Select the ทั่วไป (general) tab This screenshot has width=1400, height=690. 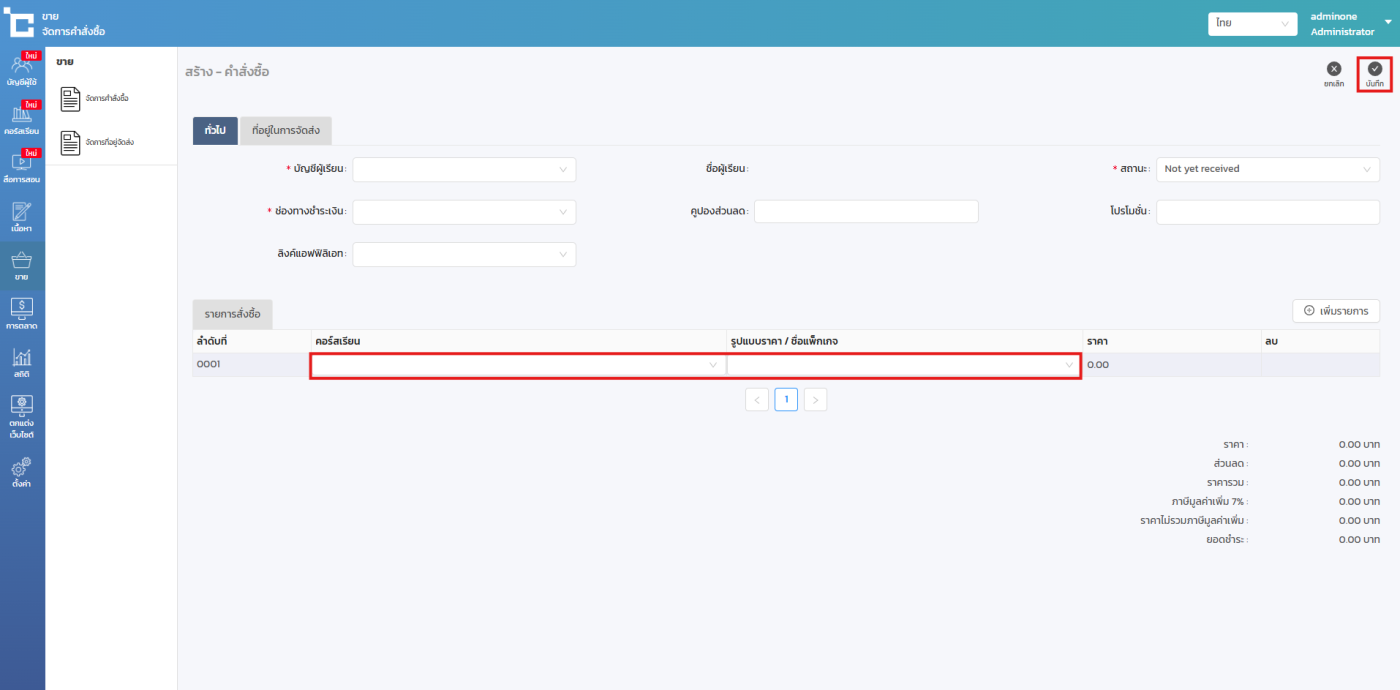pyautogui.click(x=215, y=131)
